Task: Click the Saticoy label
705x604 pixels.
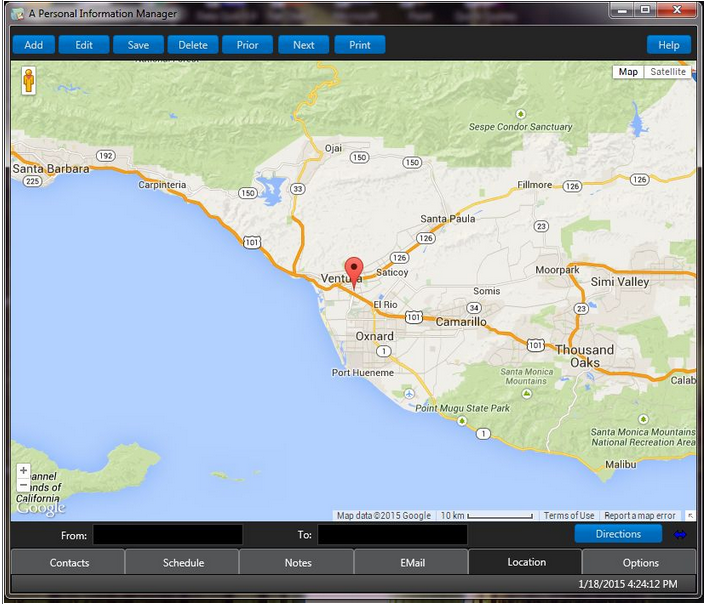Action: [392, 272]
